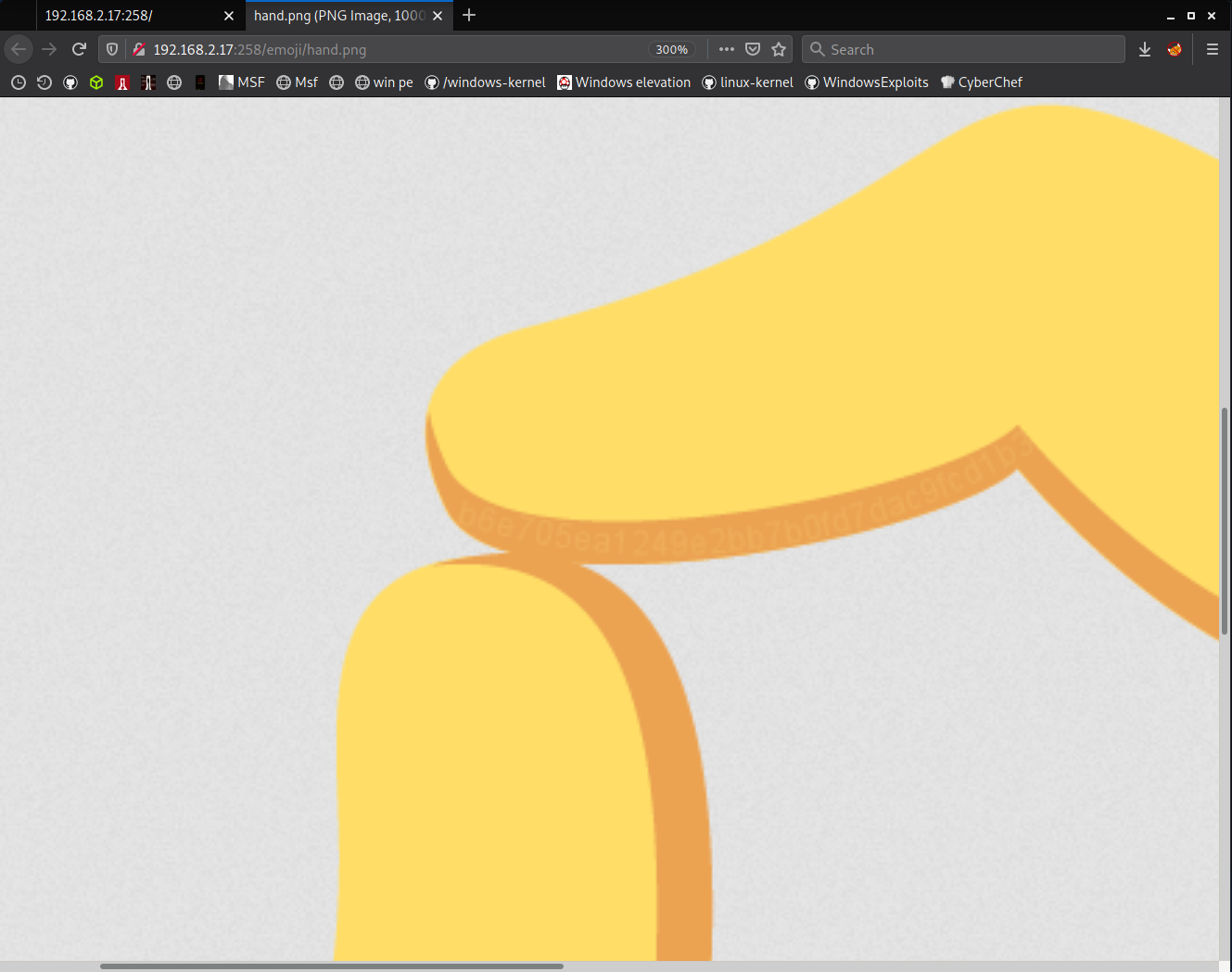Open the linux-kernel bookmark
1232x972 pixels.
pyautogui.click(x=747, y=82)
